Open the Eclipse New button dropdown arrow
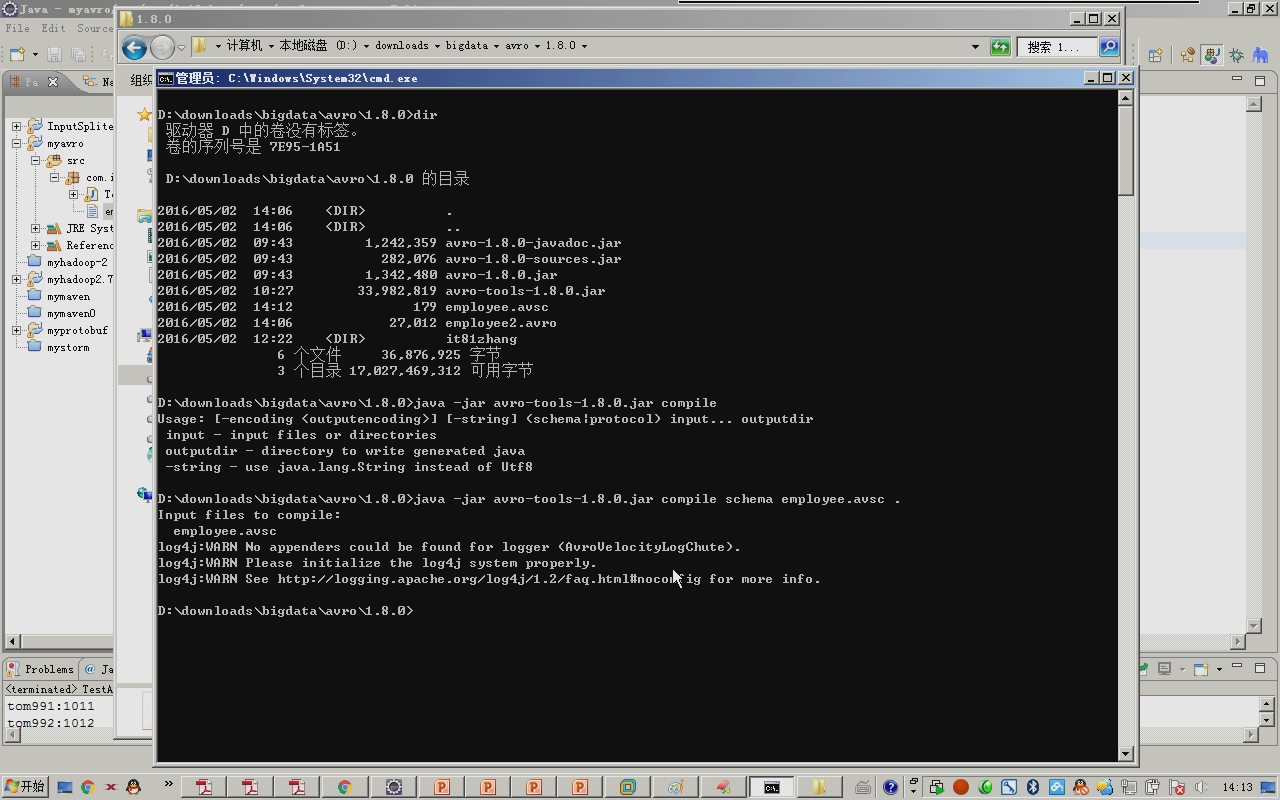Viewport: 1280px width, 800px height. click(x=34, y=54)
